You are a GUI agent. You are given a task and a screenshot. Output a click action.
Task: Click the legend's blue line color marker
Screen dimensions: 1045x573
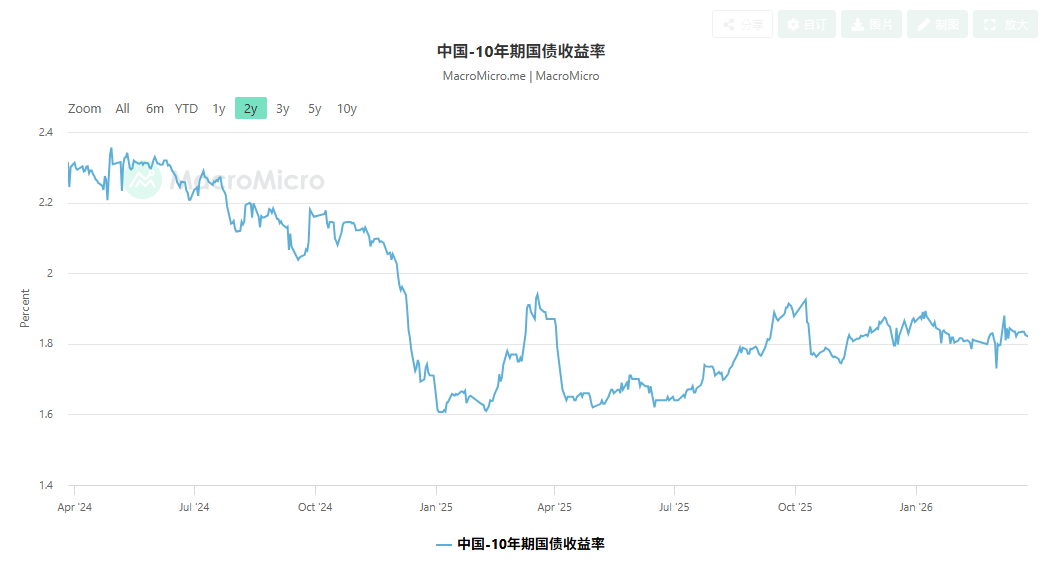tap(444, 545)
